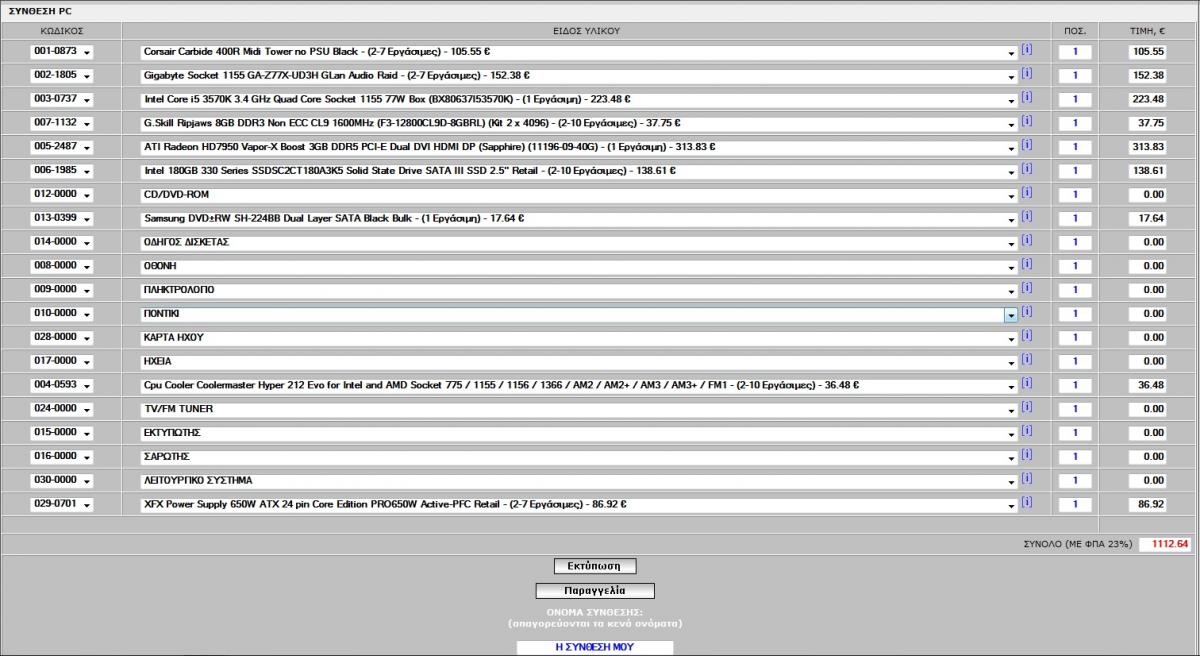
Task: Click the ΟΝΟΜΑ ΣΥΝΘΕΣΗΣ label
Action: 594,611
